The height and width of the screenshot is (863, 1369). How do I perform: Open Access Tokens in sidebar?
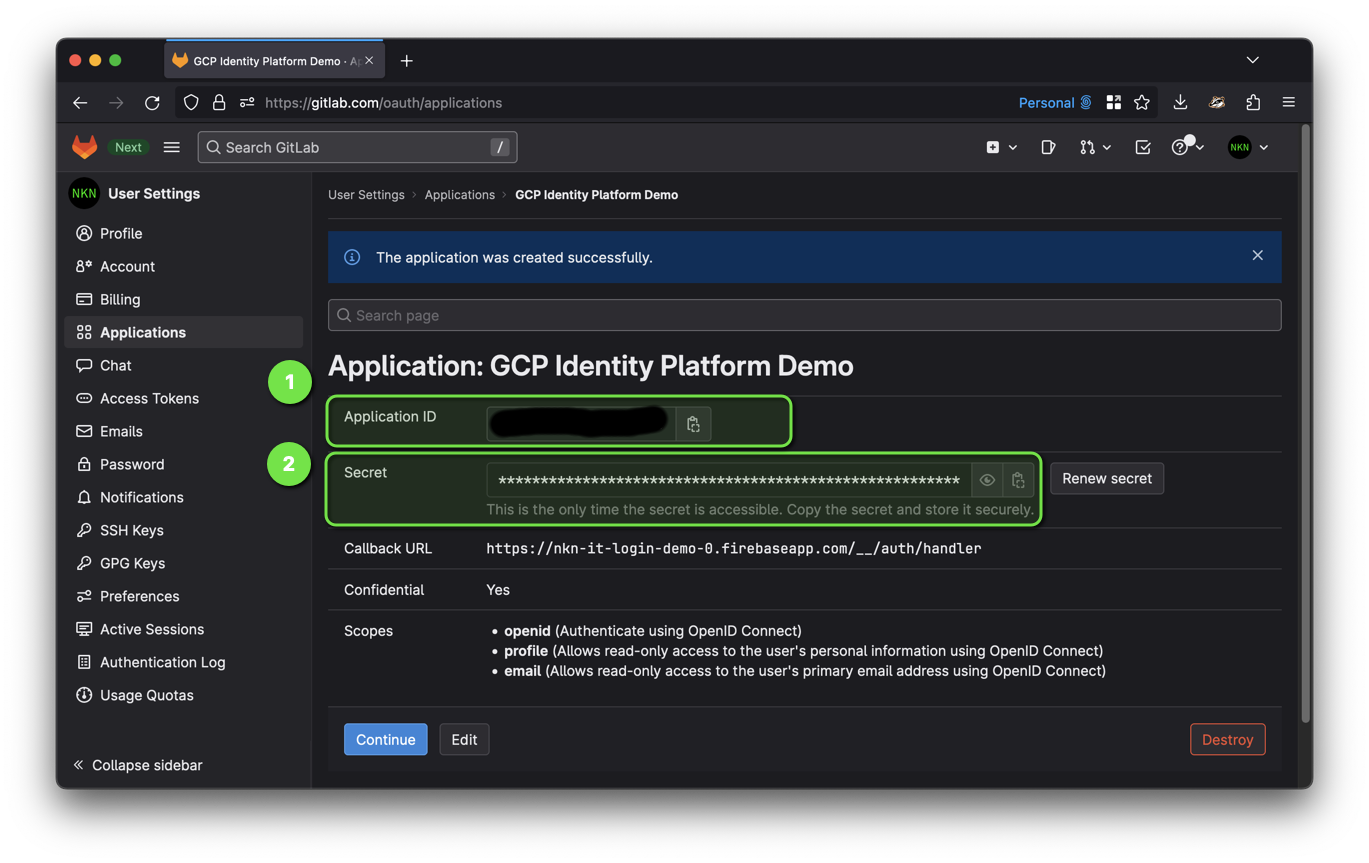pyautogui.click(x=183, y=398)
